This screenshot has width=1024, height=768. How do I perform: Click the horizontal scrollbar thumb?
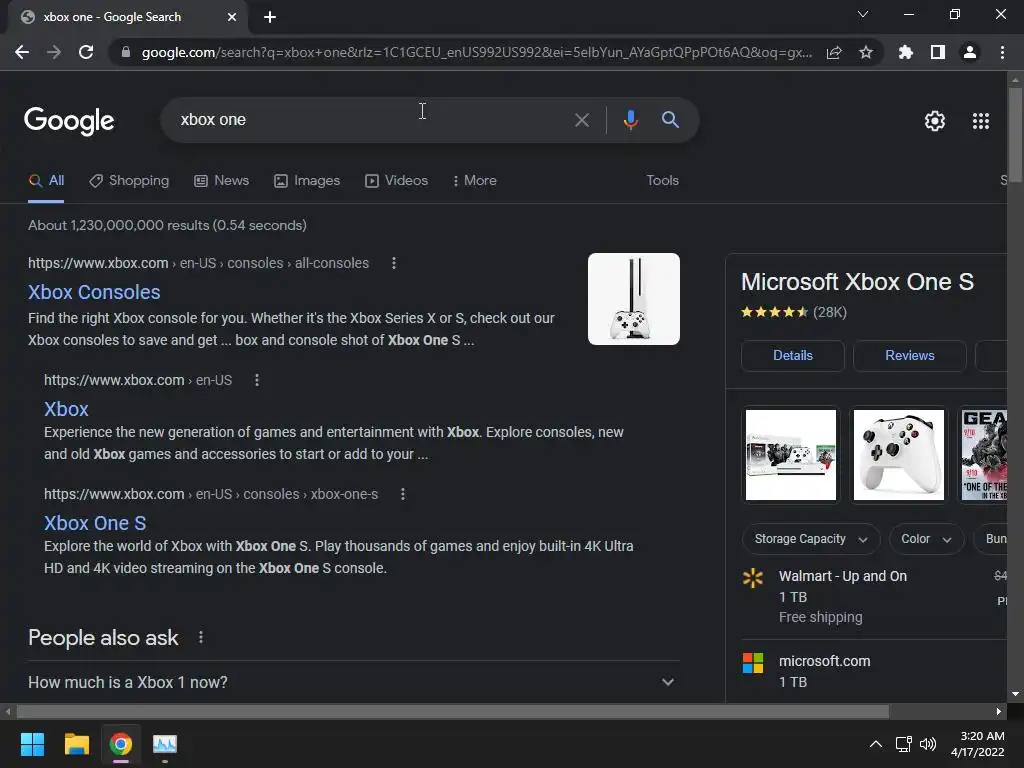pyautogui.click(x=453, y=711)
